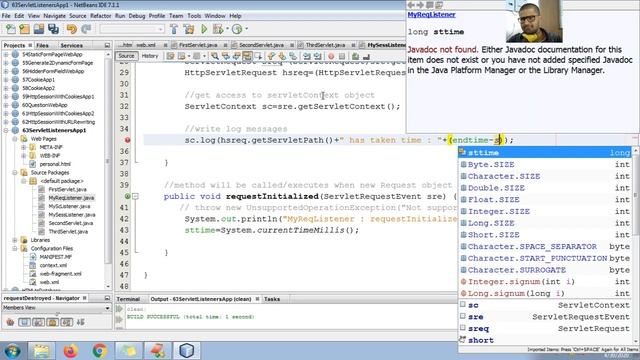Click the back arrow in the Javadoc popup
Screen dimensions: 640x360
(x=411, y=5)
